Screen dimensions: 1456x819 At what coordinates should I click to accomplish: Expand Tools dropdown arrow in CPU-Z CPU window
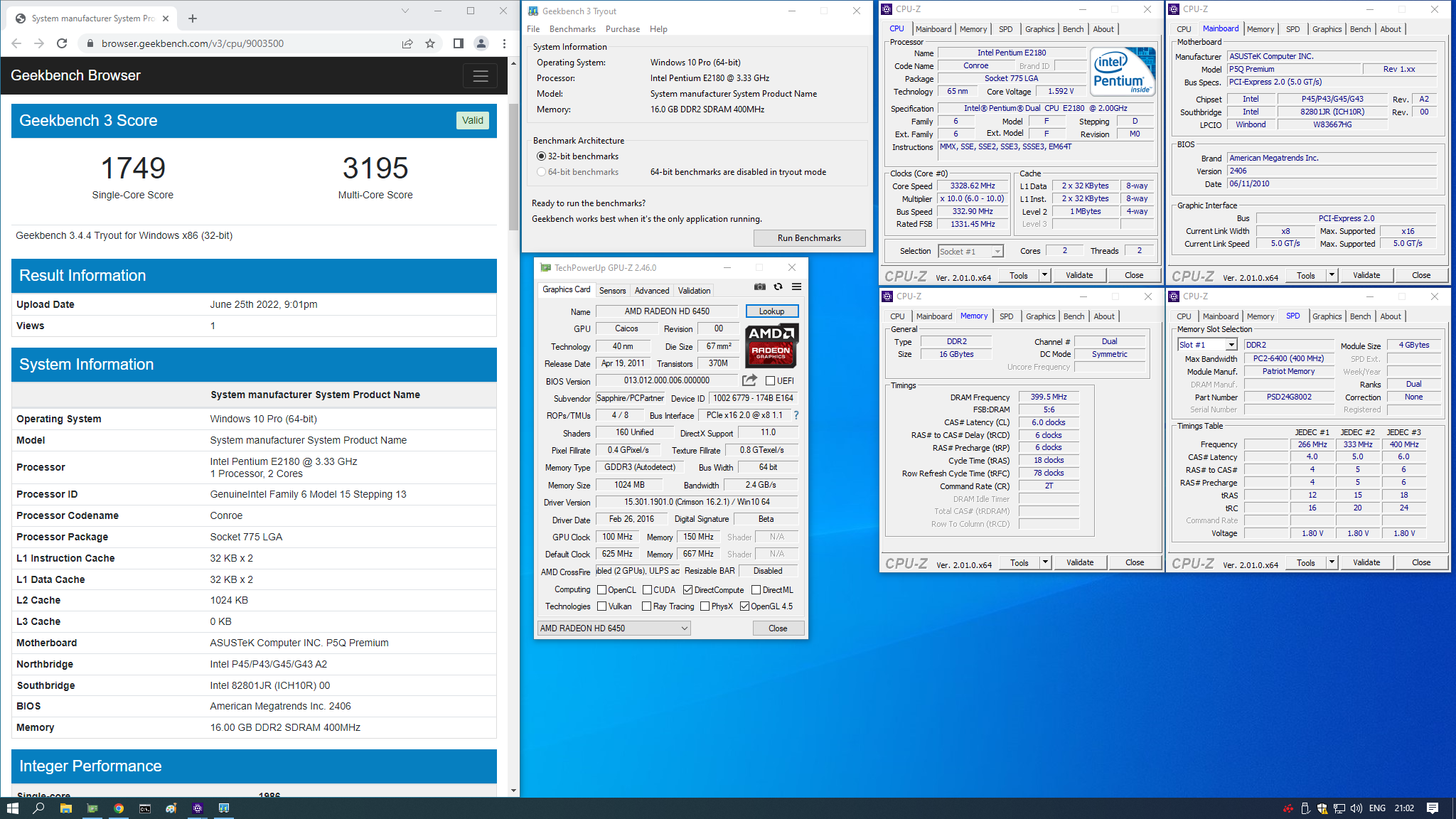[1044, 275]
